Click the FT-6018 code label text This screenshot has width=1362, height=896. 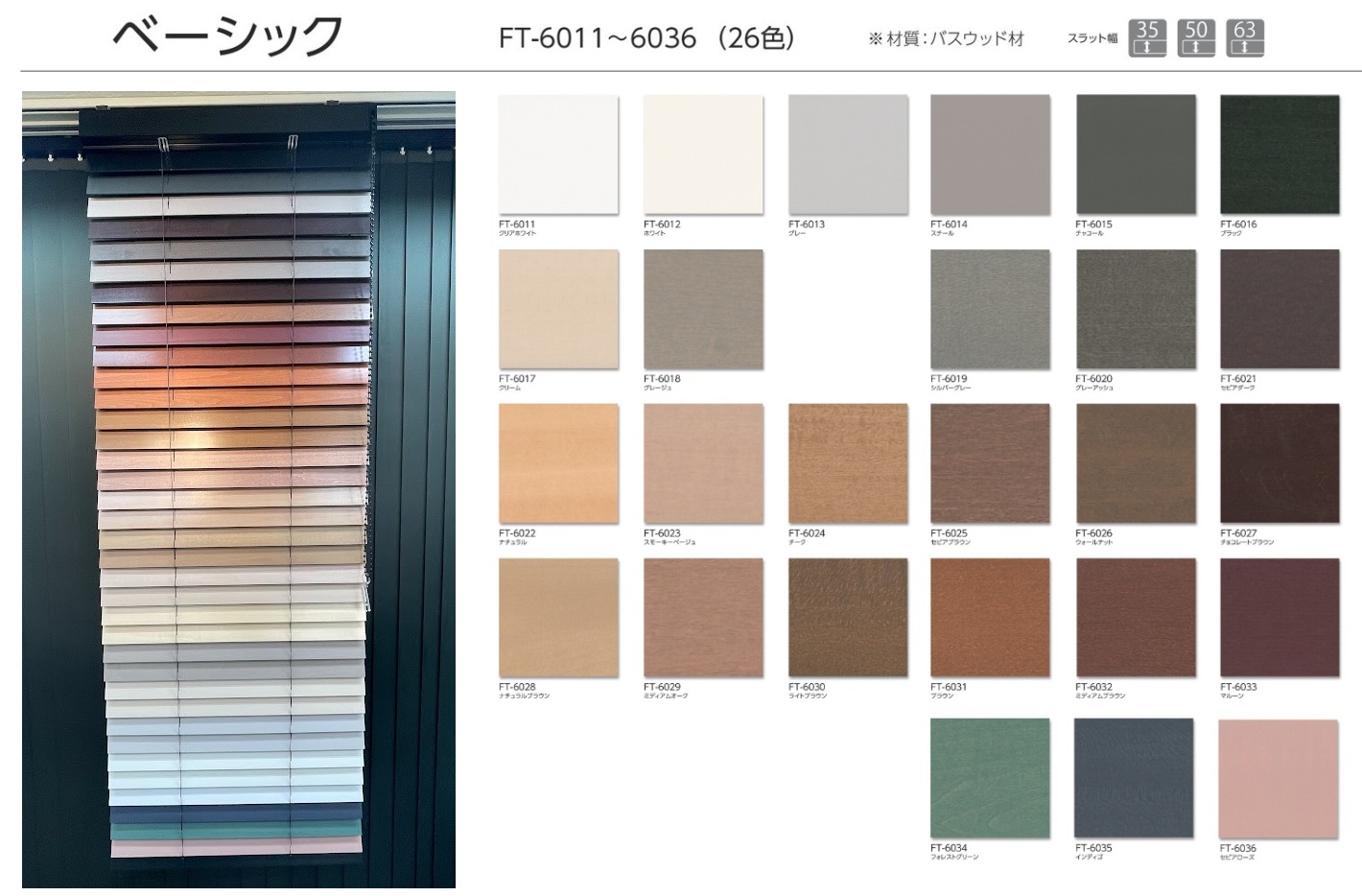tap(662, 379)
